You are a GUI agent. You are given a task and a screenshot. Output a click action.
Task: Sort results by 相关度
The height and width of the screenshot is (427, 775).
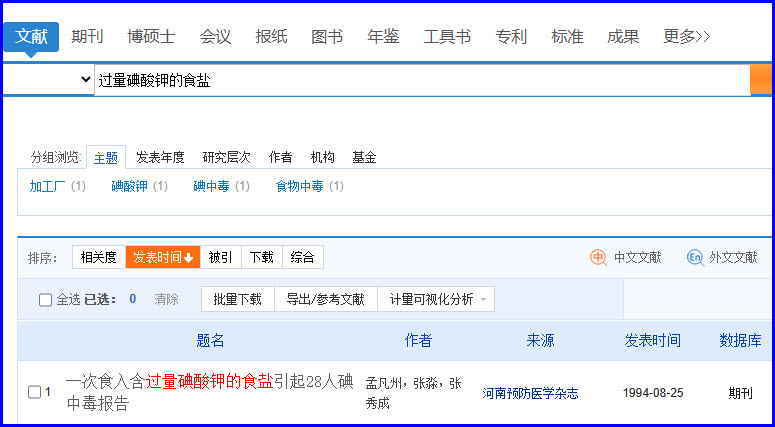[x=99, y=257]
